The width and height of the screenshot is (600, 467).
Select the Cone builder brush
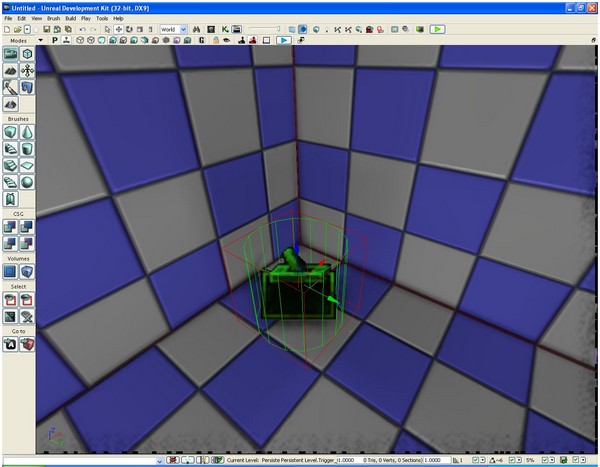27,132
